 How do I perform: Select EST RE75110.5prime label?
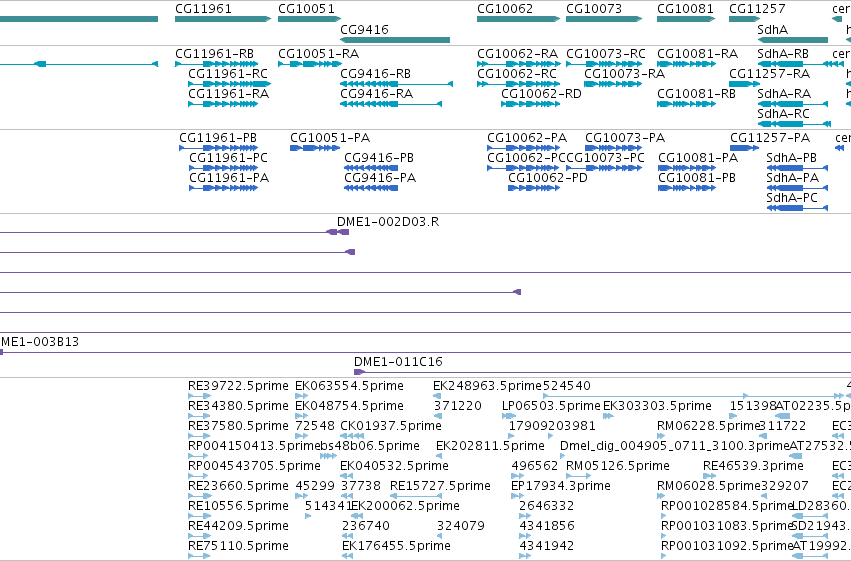[x=238, y=546]
